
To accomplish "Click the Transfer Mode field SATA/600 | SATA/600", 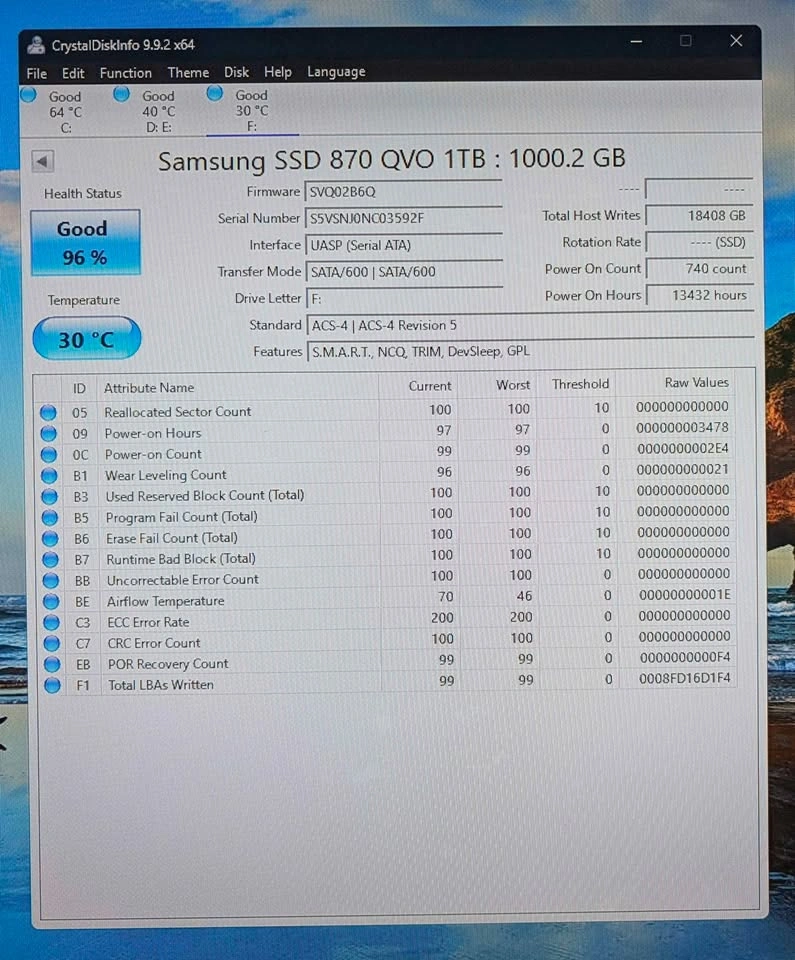I will [404, 271].
